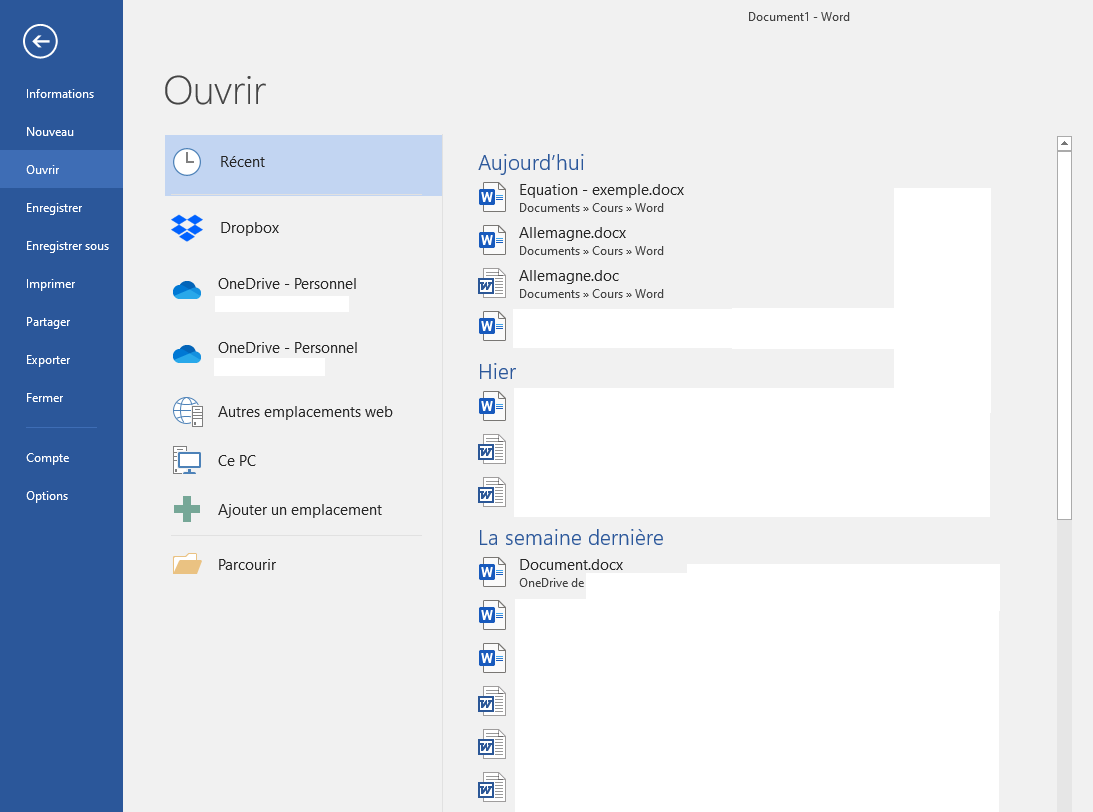Select Ce PC location
The image size is (1093, 812).
tap(237, 461)
